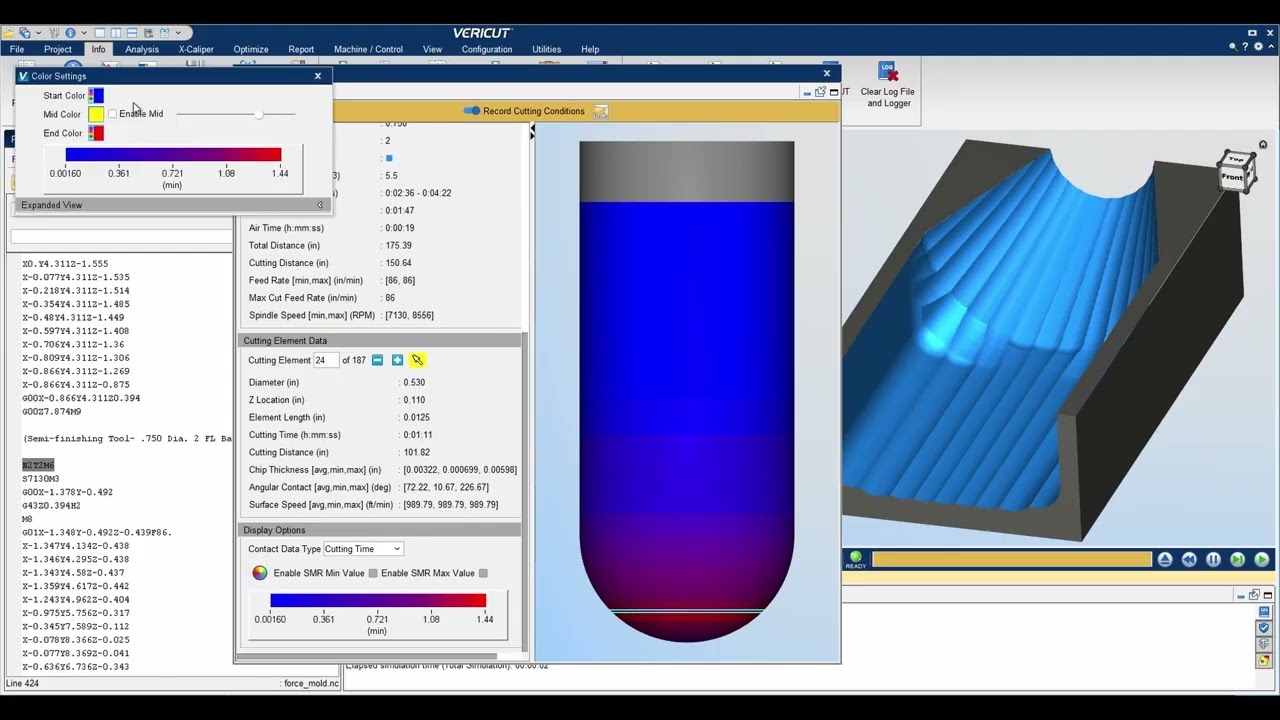1280x720 pixels.
Task: Click the home view icon above view cube
Action: (x=1263, y=145)
